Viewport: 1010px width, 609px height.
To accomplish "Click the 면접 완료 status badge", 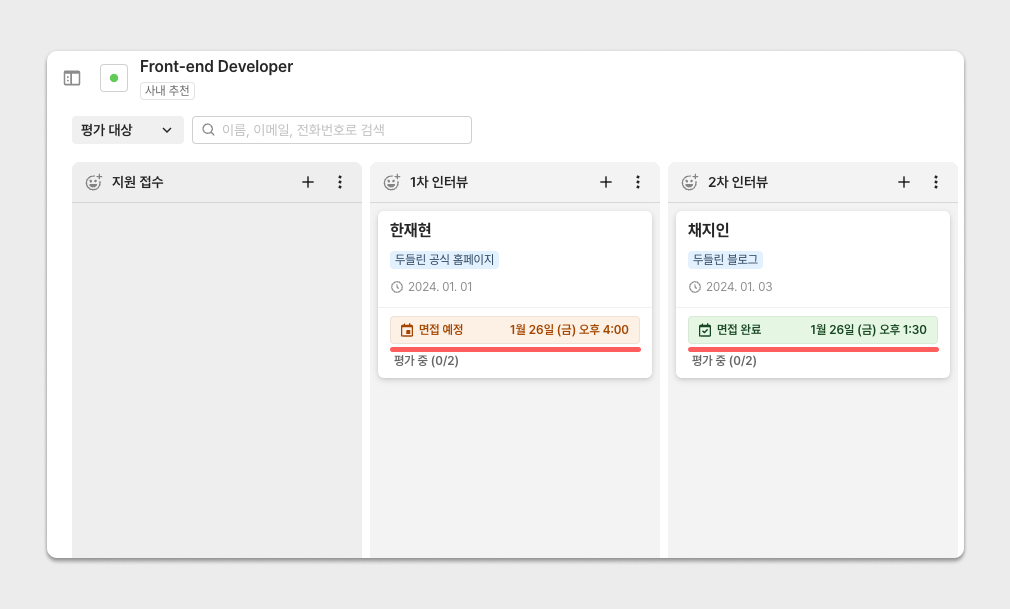I will pyautogui.click(x=812, y=330).
